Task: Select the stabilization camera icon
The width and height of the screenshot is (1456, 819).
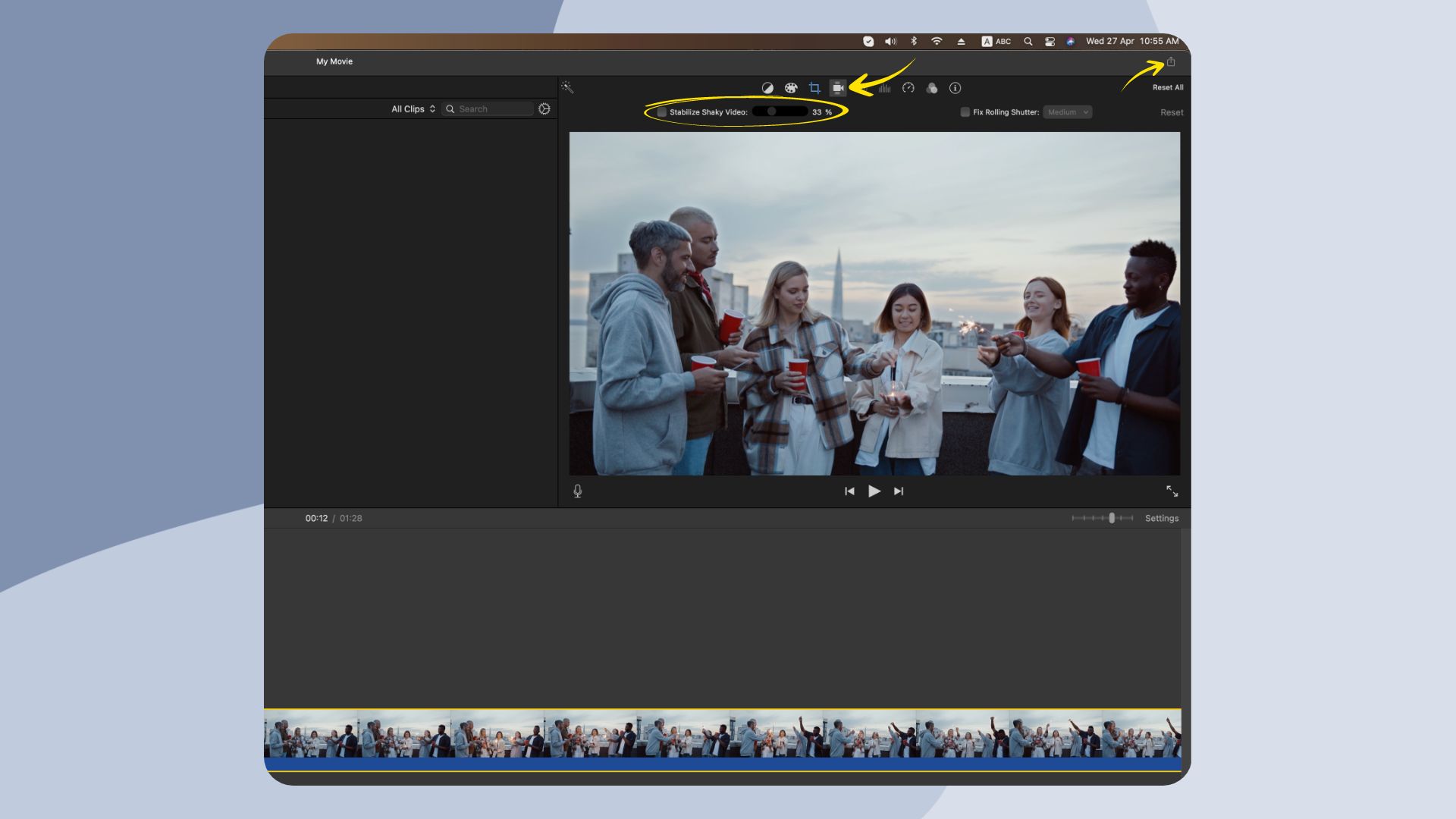Action: click(x=838, y=88)
